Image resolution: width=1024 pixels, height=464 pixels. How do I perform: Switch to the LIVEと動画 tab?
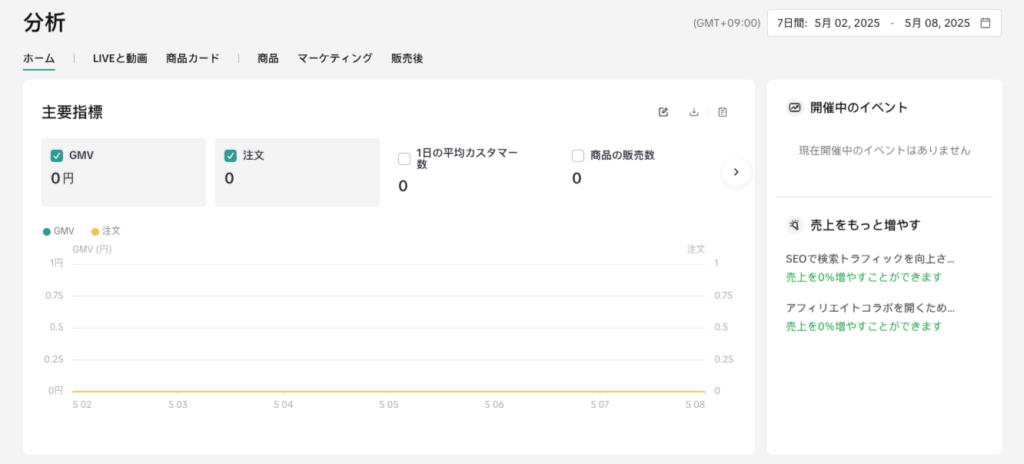pyautogui.click(x=120, y=59)
